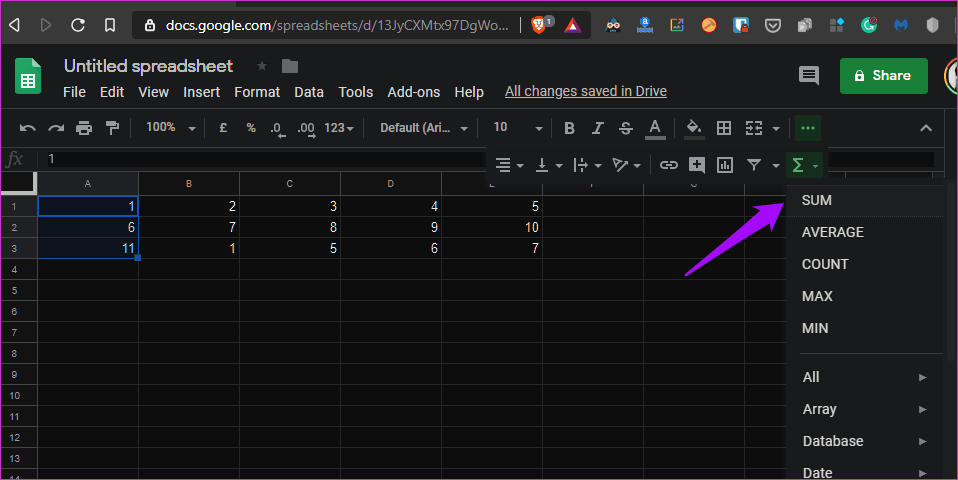Click the Print icon
Viewport: 958px width, 480px height.
click(84, 128)
